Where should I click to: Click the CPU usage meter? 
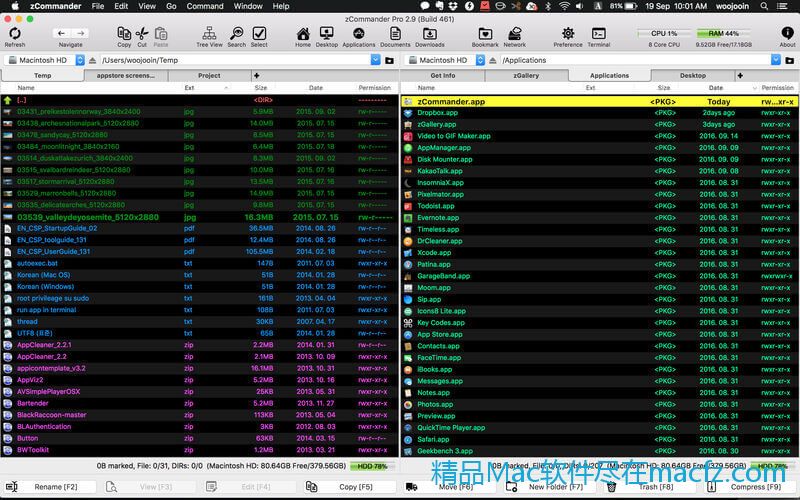tap(664, 33)
